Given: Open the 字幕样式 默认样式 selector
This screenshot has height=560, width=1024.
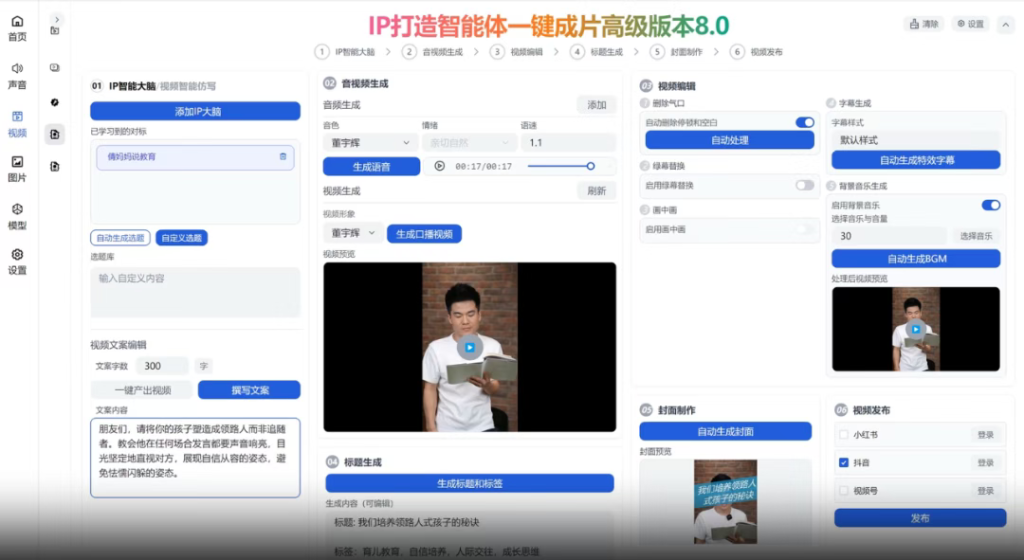Looking at the screenshot, I should tap(916, 140).
